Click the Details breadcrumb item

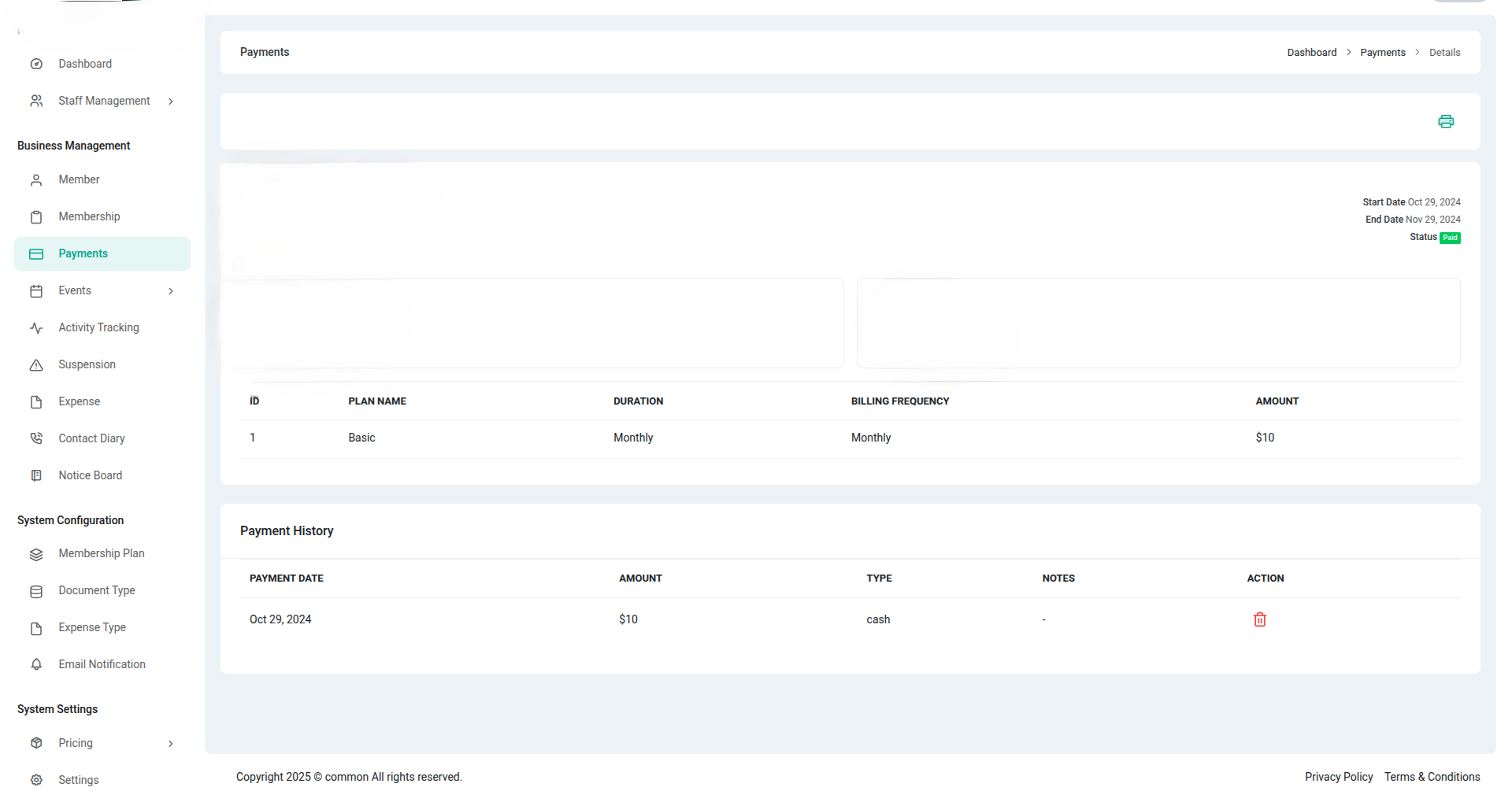tap(1444, 53)
